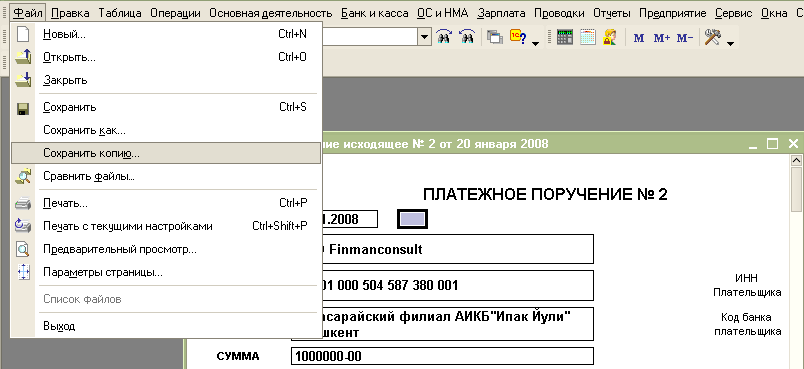
Task: Click the binoculars find-next icon
Action: click(x=444, y=36)
